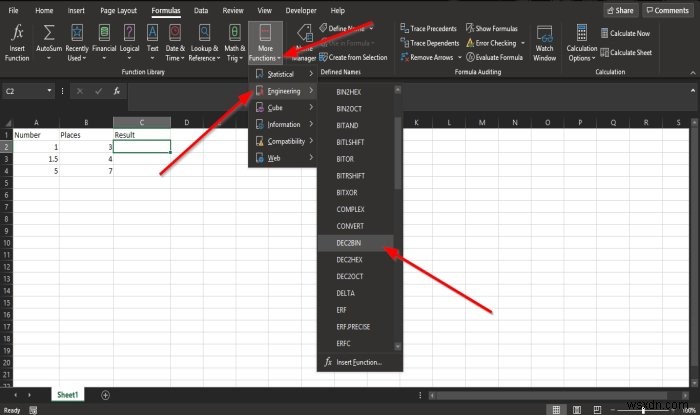
Task: Click the horizontal scrollbar track
Action: [558, 395]
